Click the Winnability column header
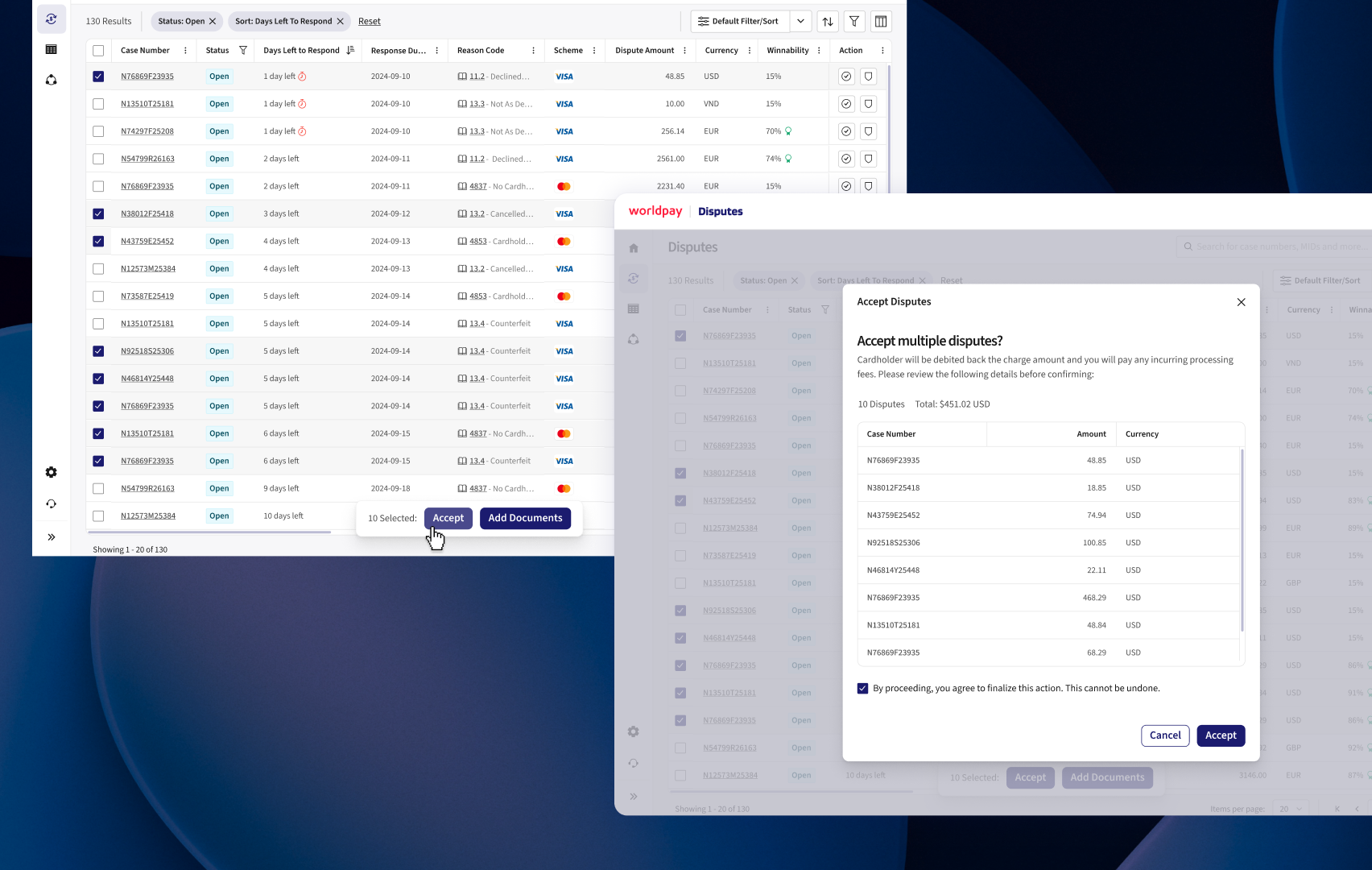1372x870 pixels. coord(787,50)
